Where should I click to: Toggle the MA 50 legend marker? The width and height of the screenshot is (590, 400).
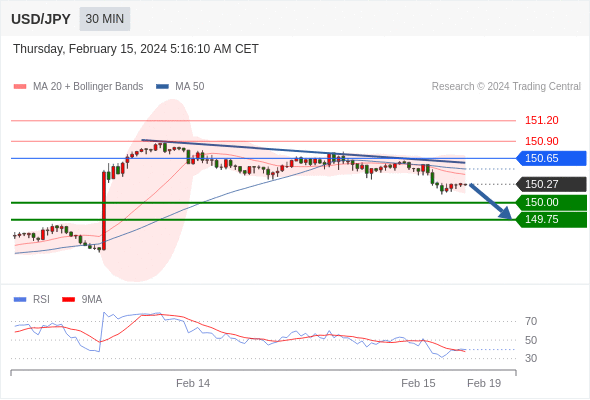click(162, 87)
